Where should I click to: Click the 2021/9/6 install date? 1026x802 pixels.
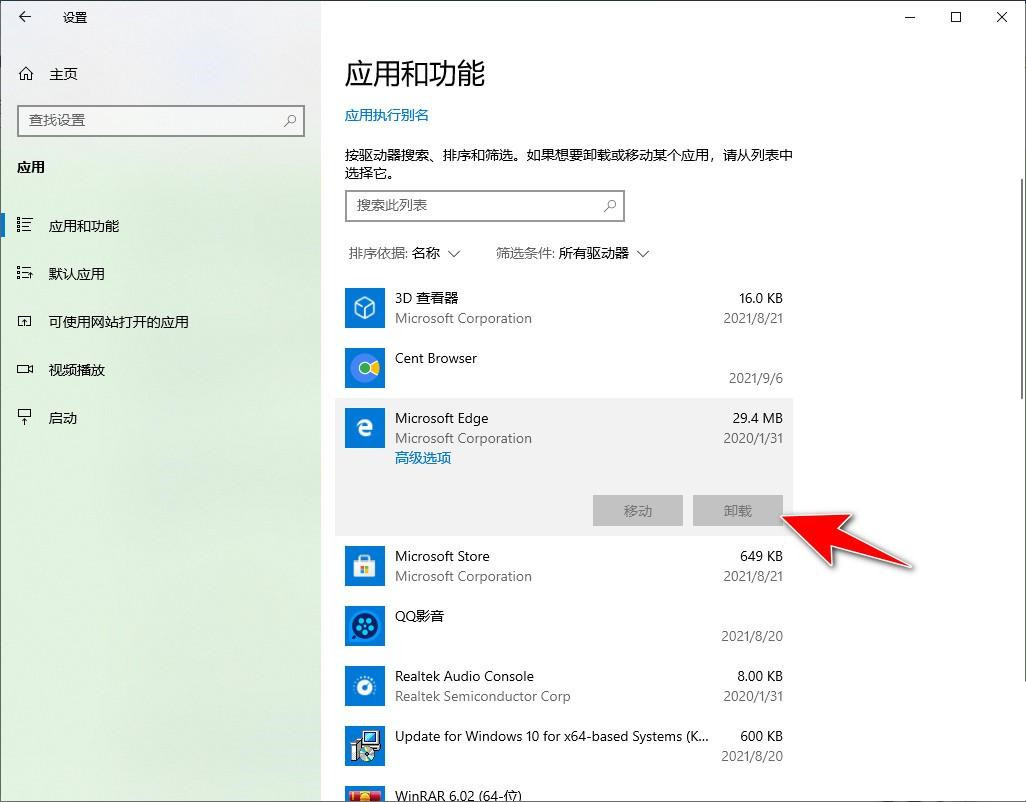(x=756, y=378)
